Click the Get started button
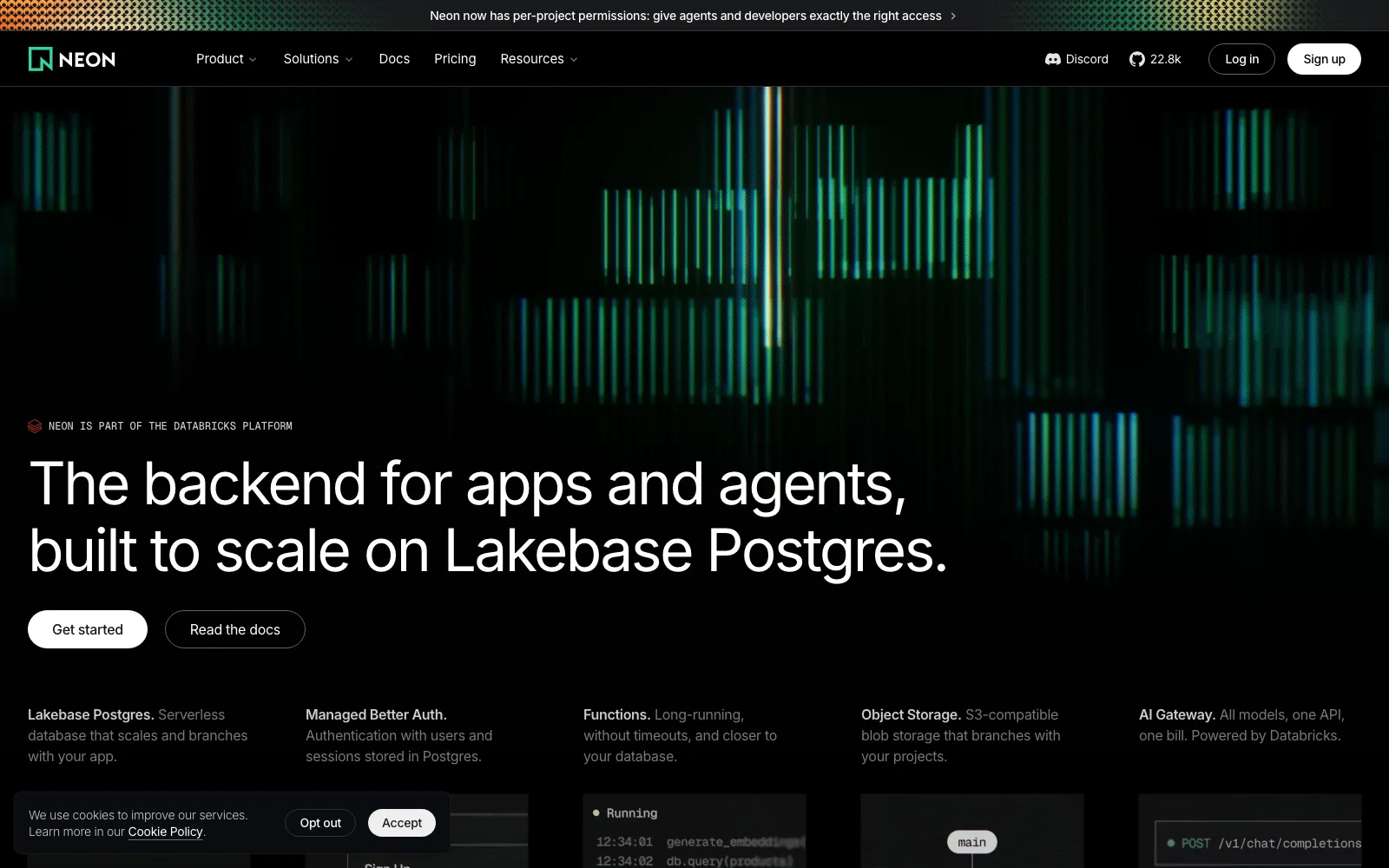Screen dimensions: 1389x868 point(88,629)
